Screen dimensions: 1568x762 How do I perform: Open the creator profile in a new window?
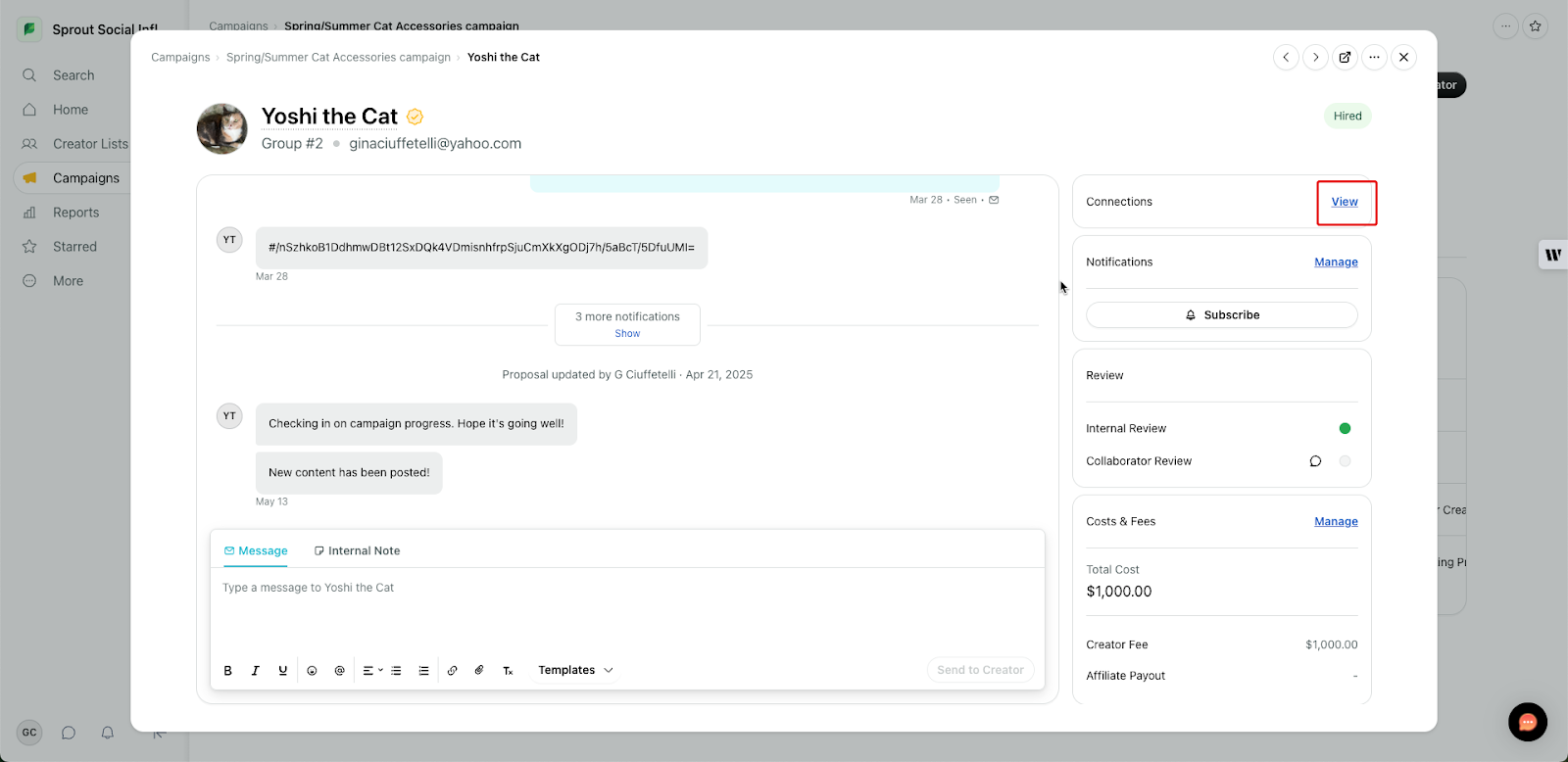[1345, 57]
